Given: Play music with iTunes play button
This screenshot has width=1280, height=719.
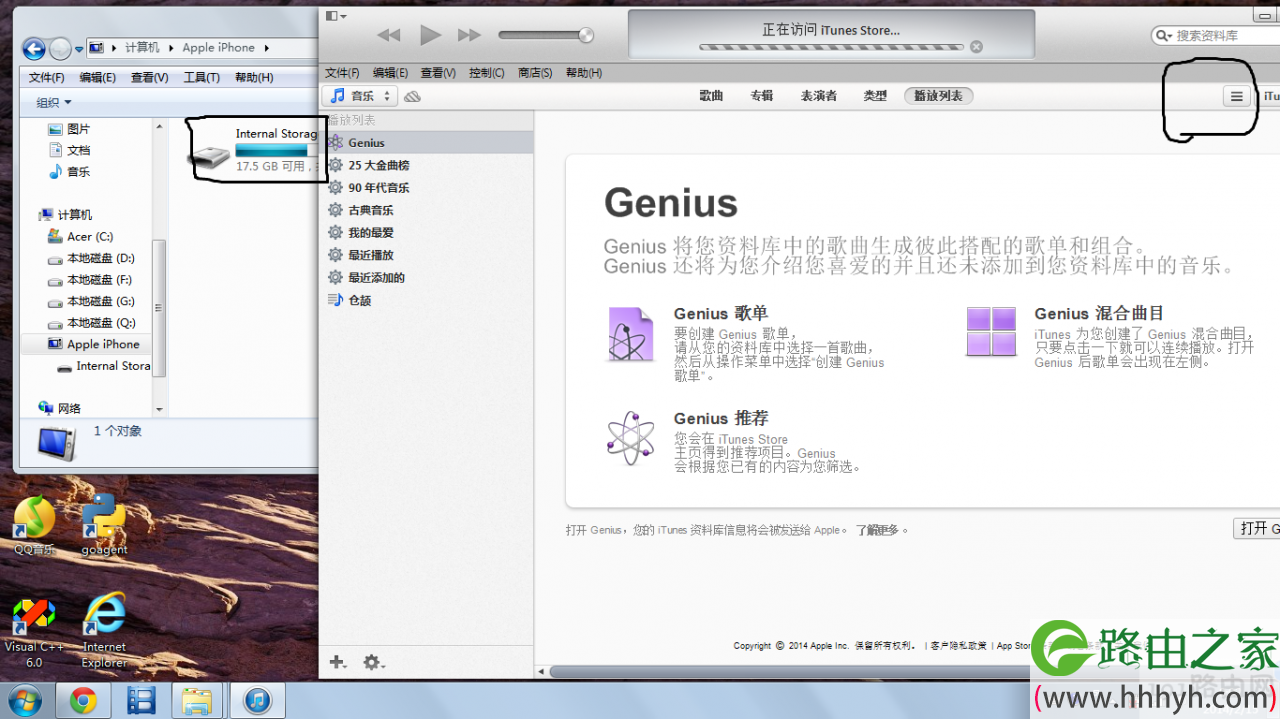Looking at the screenshot, I should tap(430, 35).
